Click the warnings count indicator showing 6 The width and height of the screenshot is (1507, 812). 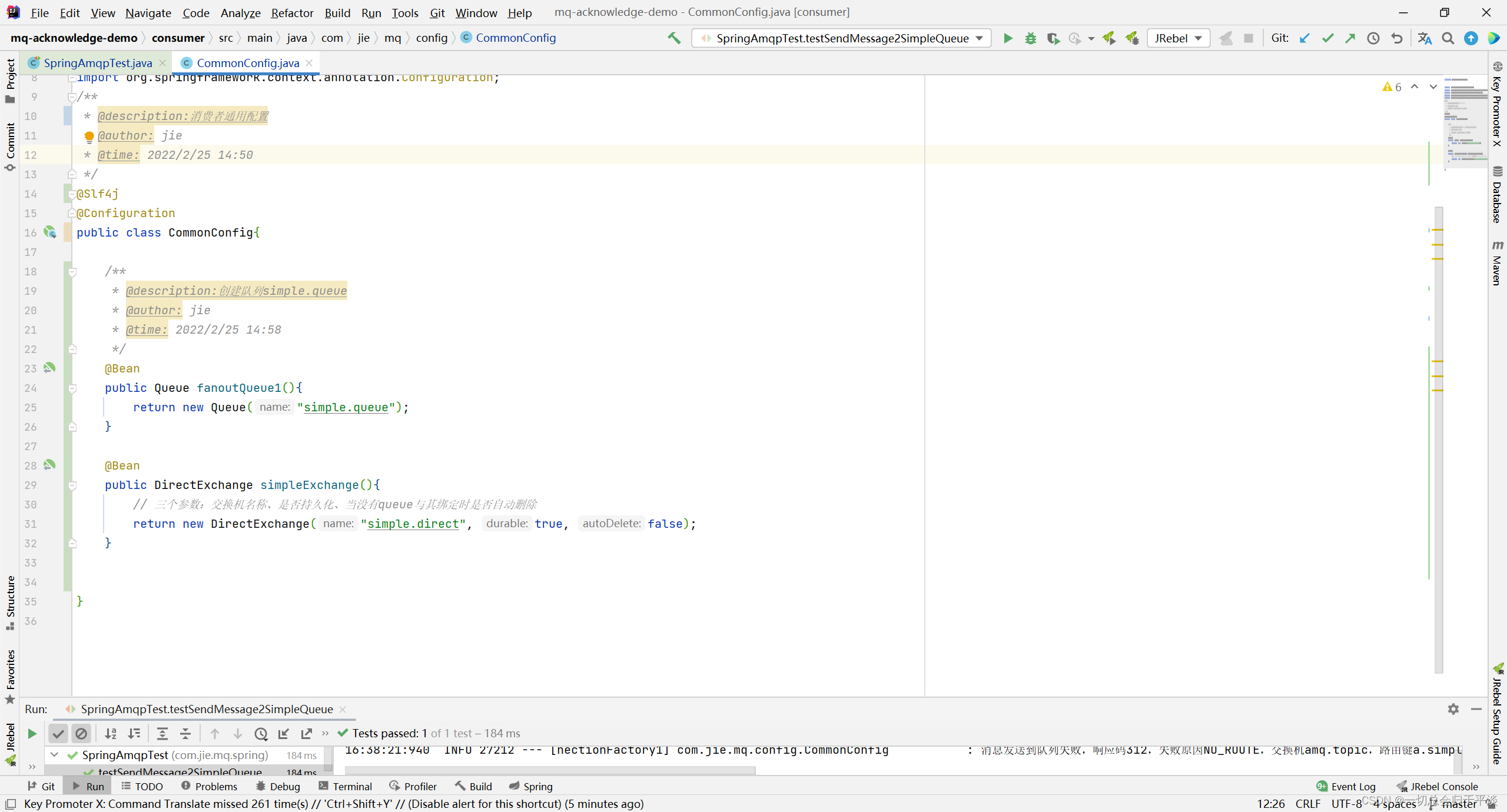[x=1392, y=86]
